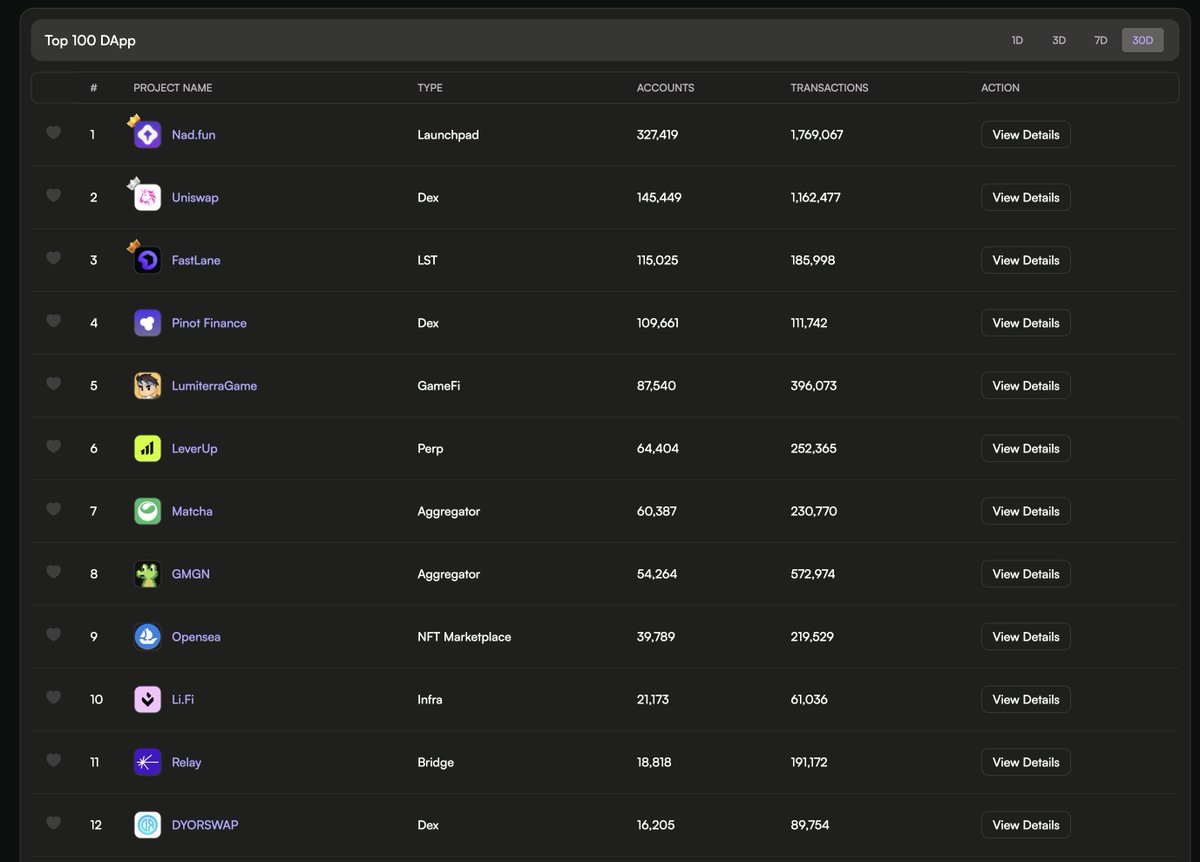Click the LeverUp chart icon
1200x862 pixels.
[x=147, y=448]
